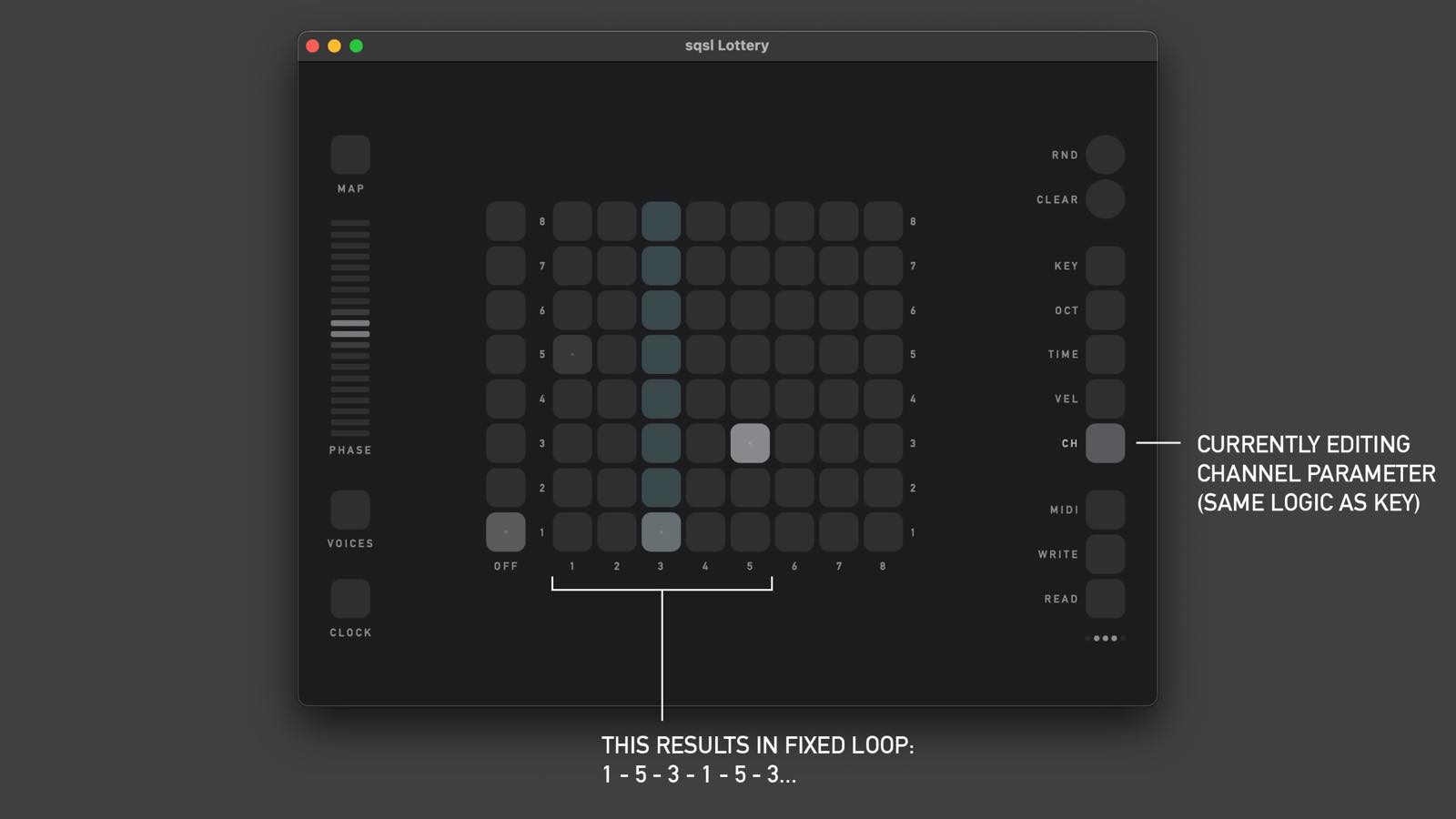Click the highlighted OFF cell in row 1

point(506,532)
